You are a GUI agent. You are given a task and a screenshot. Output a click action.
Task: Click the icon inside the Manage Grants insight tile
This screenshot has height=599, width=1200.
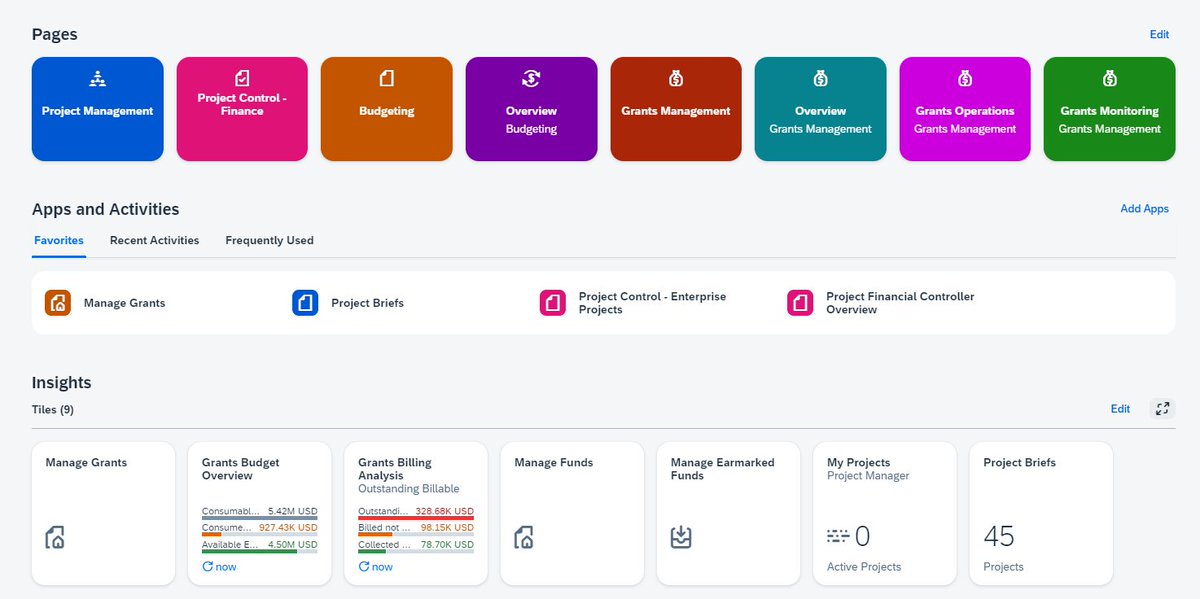[x=56, y=537]
